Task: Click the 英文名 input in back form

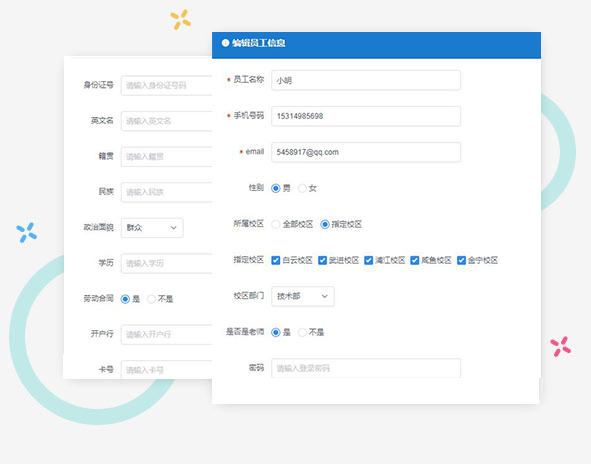Action: coord(167,121)
